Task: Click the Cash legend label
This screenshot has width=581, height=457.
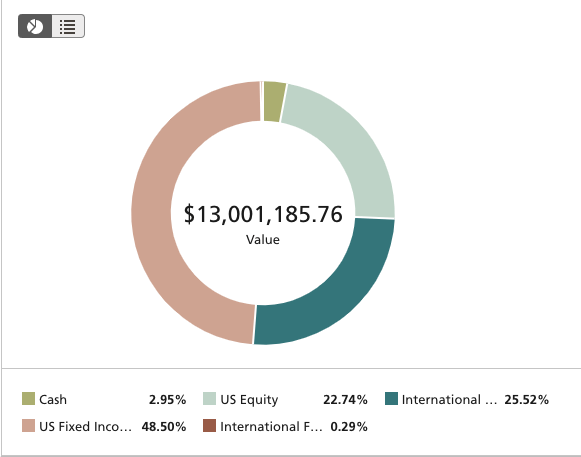Action: click(53, 400)
